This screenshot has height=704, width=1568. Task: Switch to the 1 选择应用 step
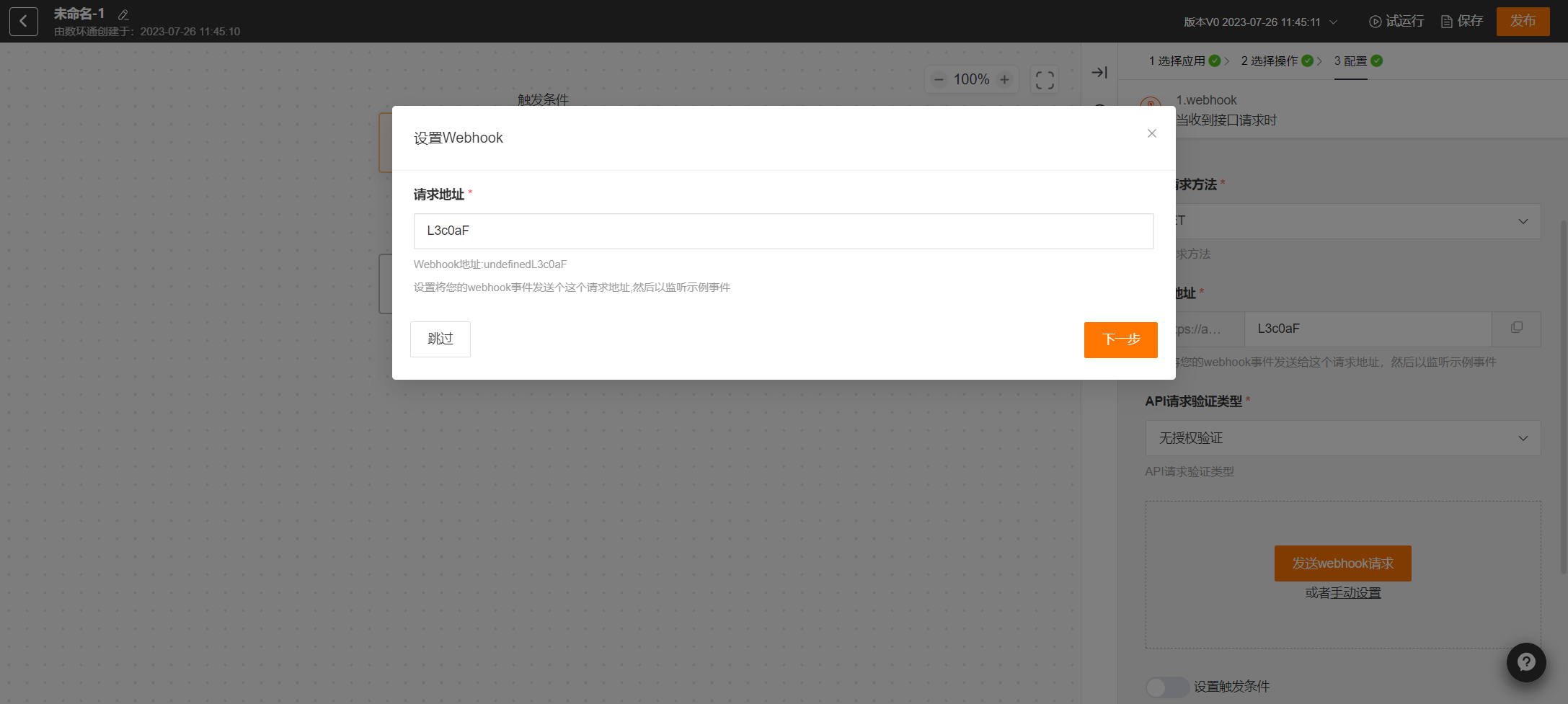pos(1182,61)
